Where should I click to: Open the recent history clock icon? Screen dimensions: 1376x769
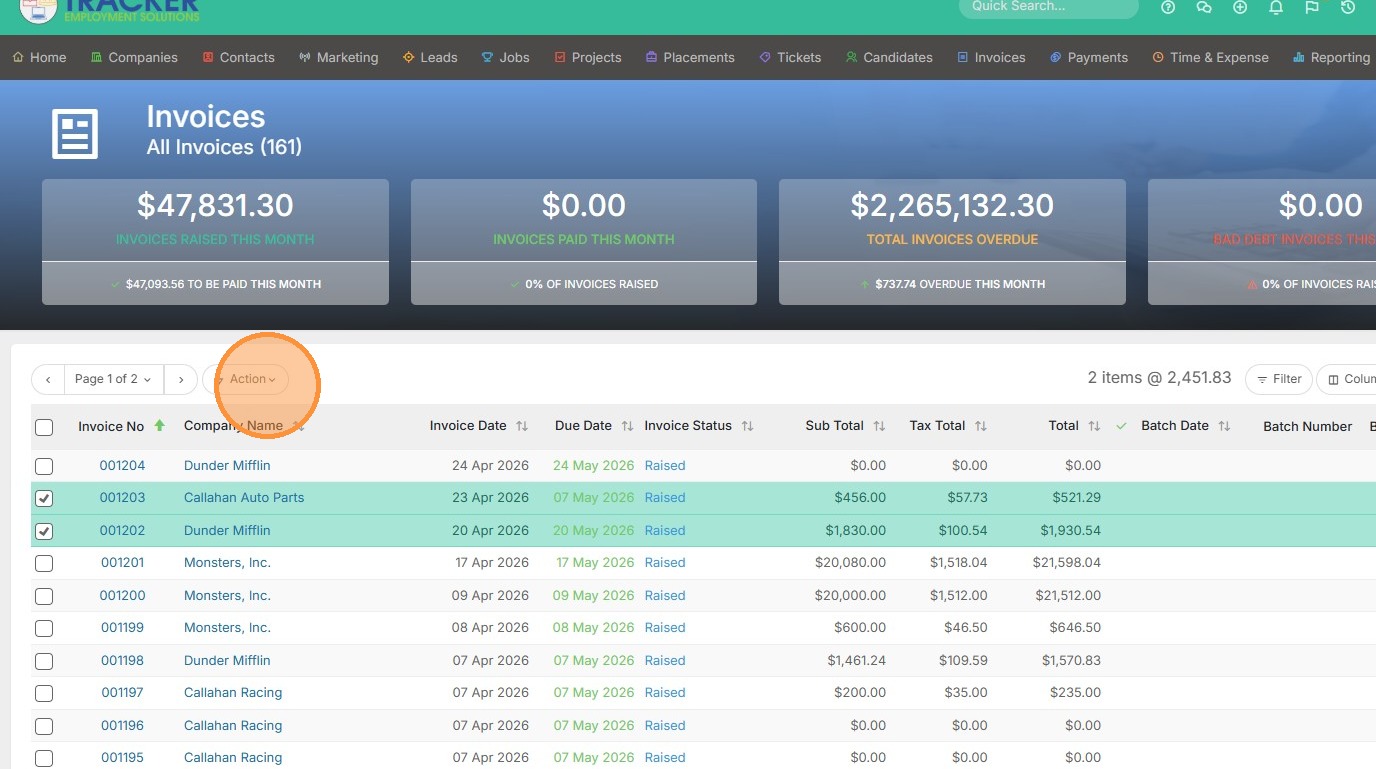[1348, 7]
